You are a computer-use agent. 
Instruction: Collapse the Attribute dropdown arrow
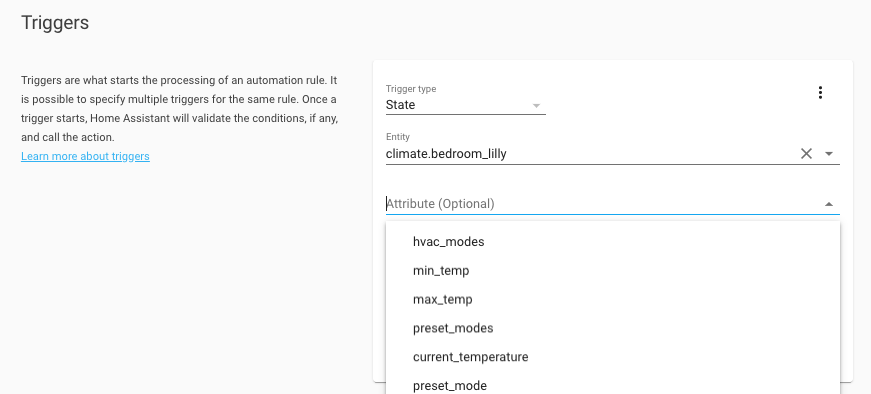(829, 204)
